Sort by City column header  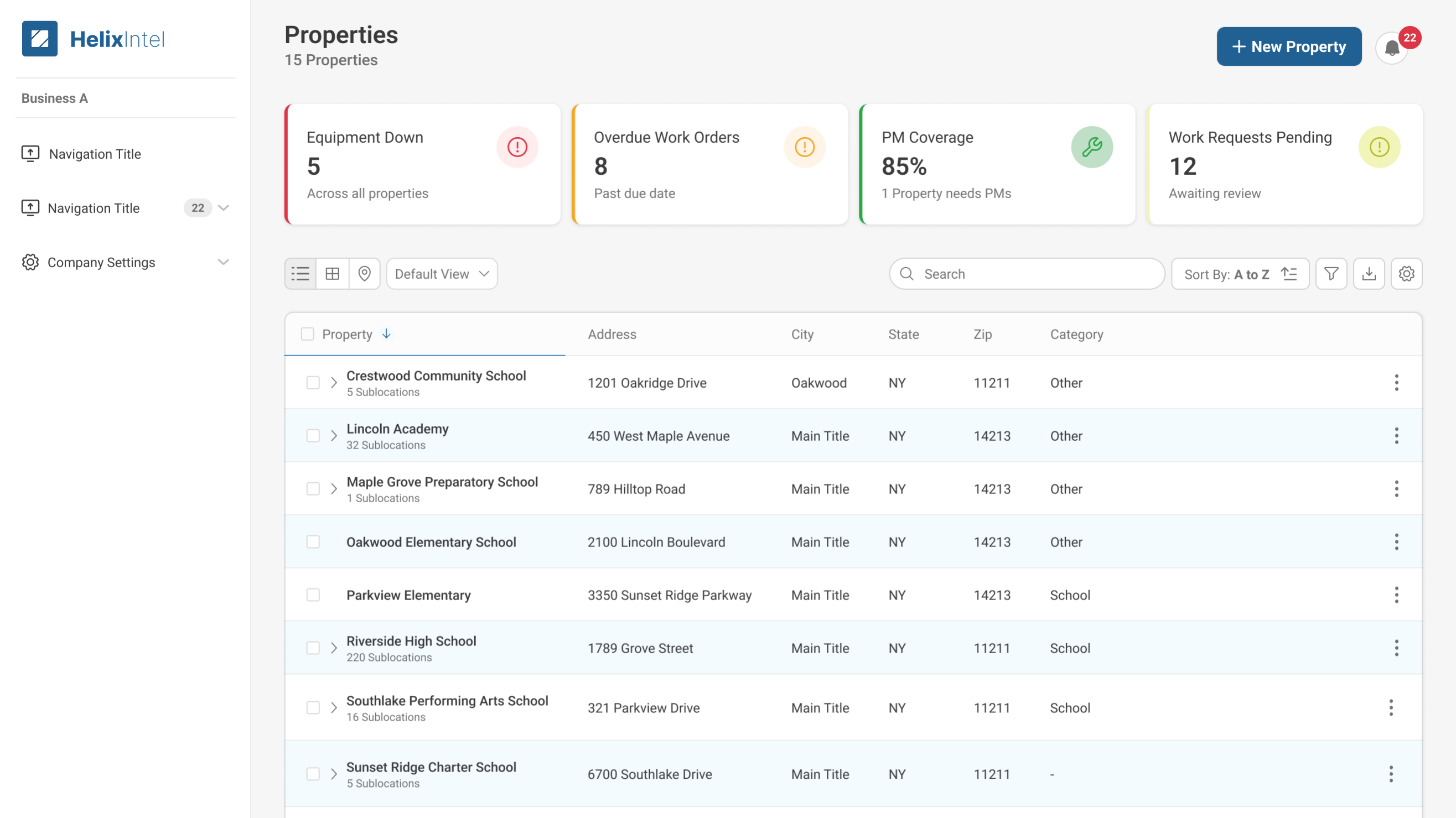(x=802, y=334)
